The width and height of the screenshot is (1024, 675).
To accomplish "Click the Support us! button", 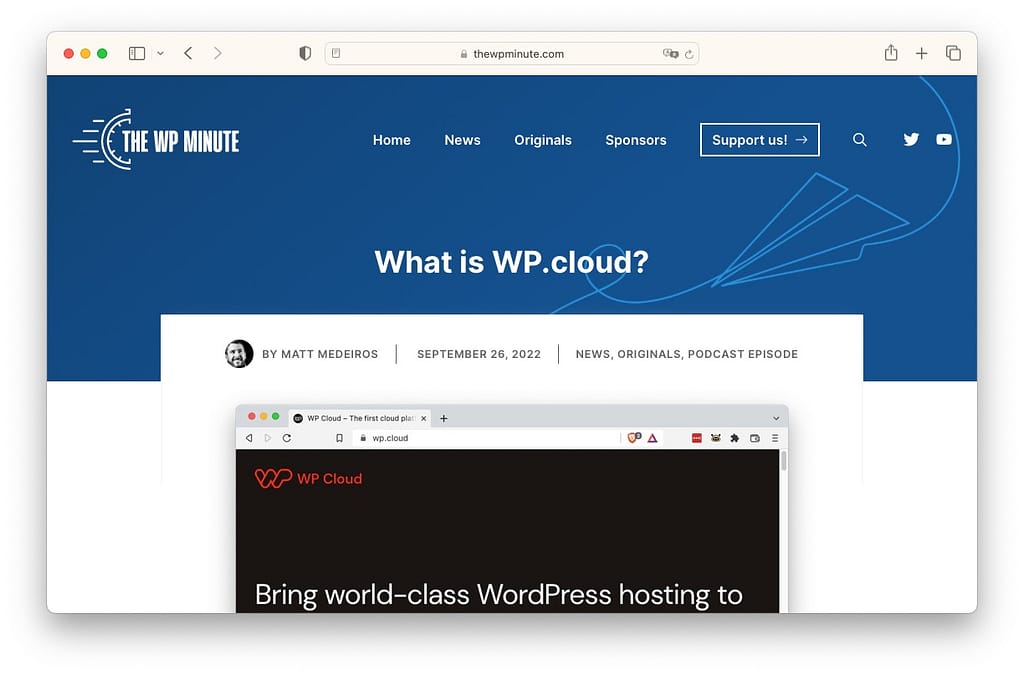I will pyautogui.click(x=760, y=140).
